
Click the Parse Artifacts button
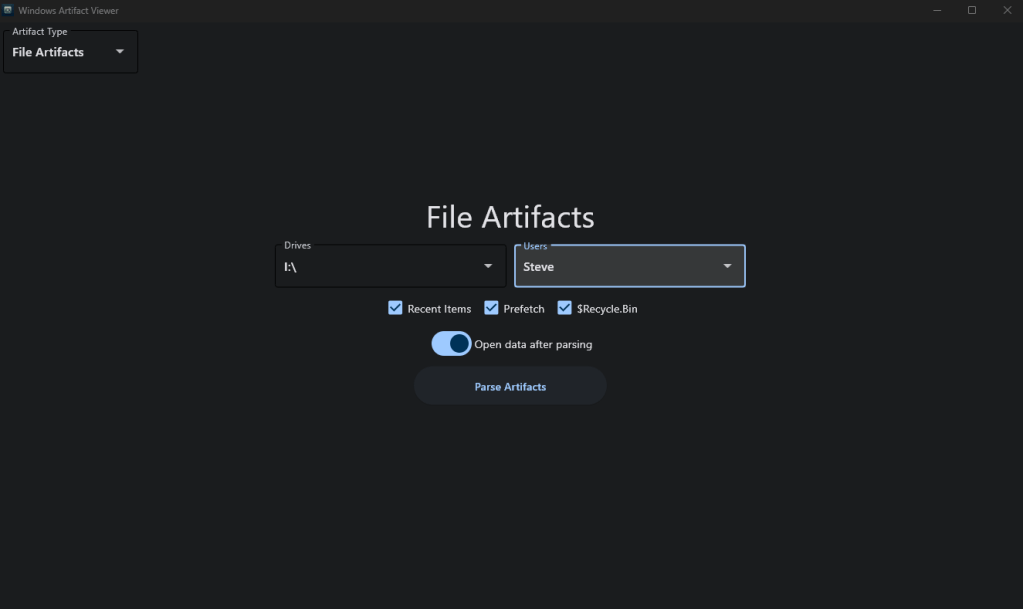pos(510,386)
